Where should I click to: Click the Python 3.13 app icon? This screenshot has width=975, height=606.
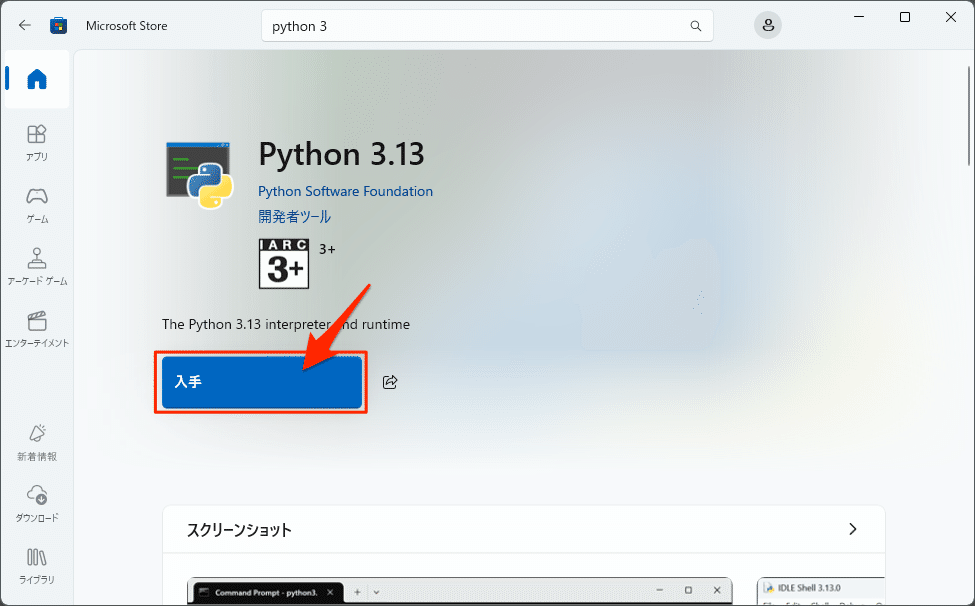[200, 175]
